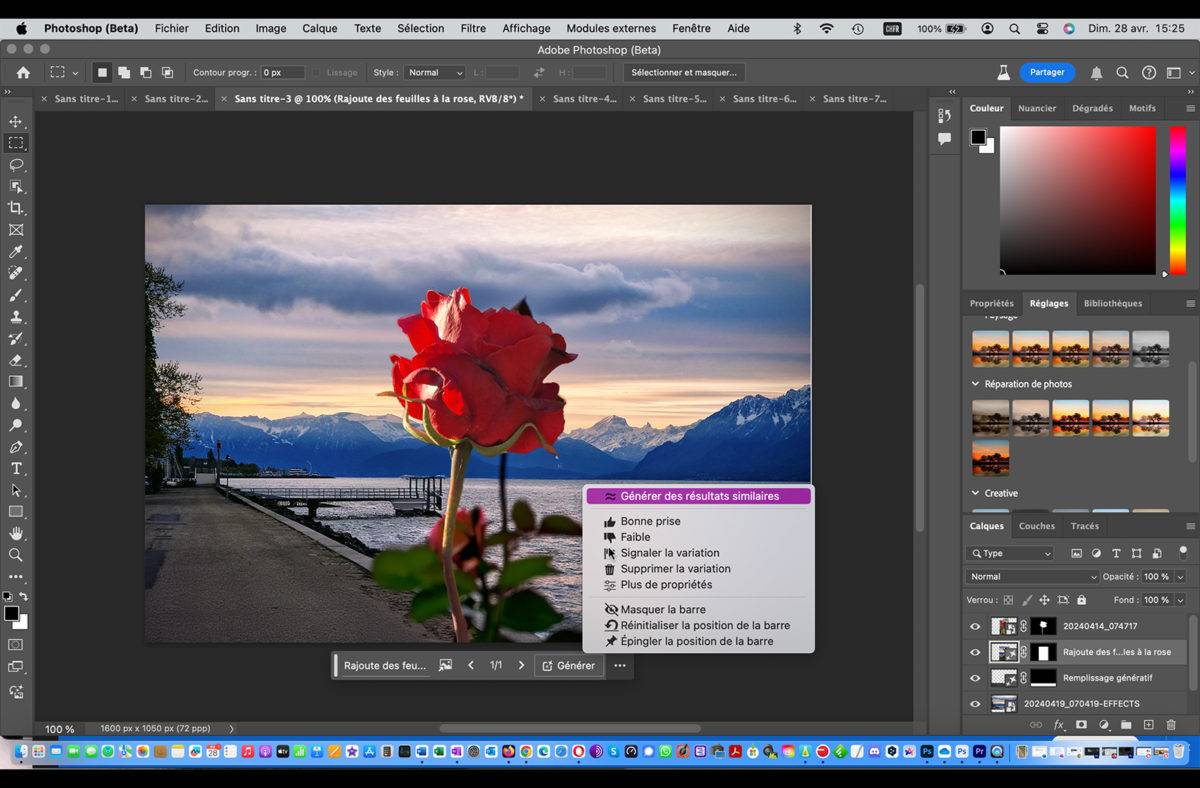Hide the Remplissage génératif layer
This screenshot has height=788, width=1200.
pyautogui.click(x=975, y=678)
